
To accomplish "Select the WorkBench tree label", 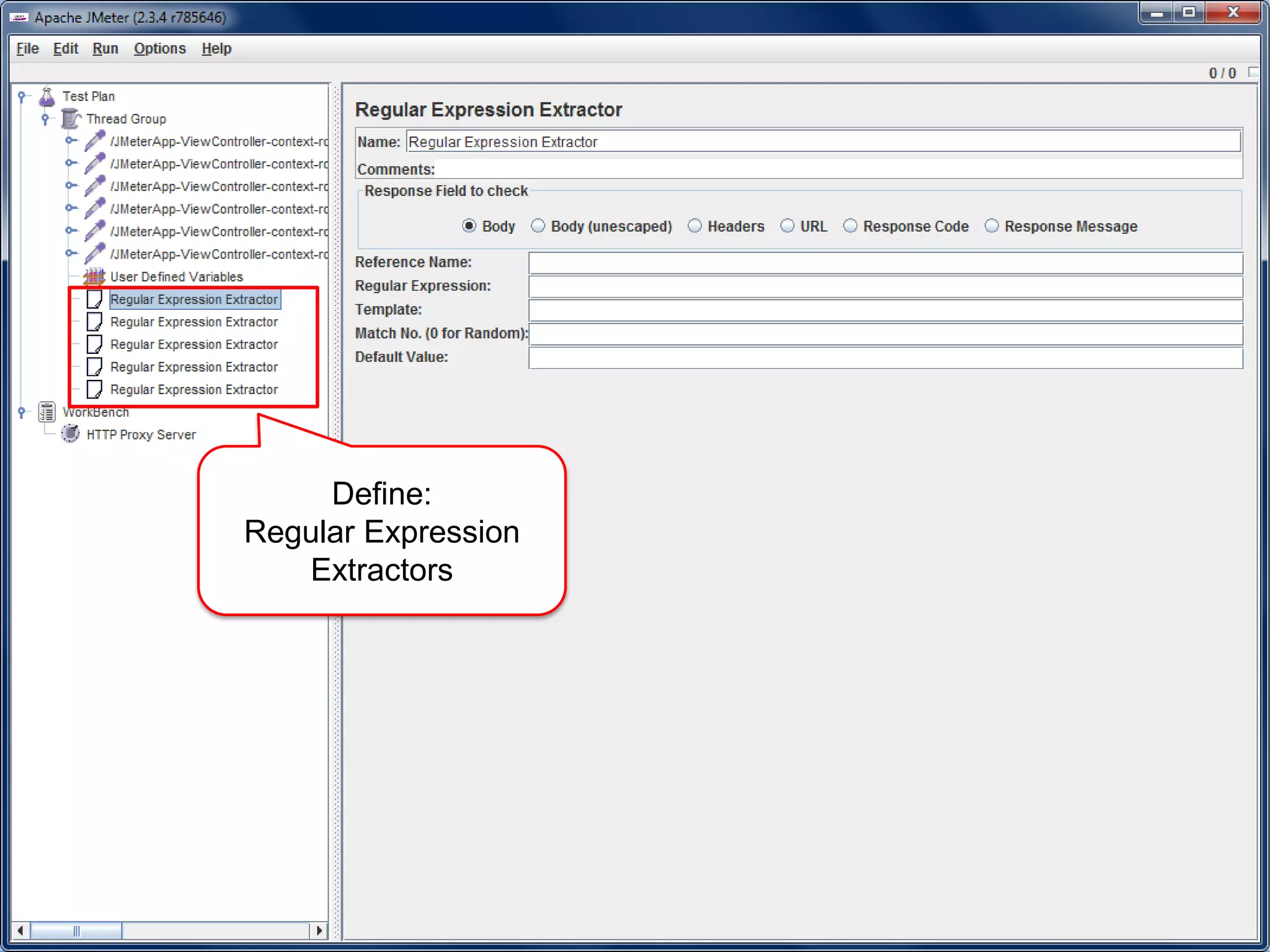I will coord(96,413).
